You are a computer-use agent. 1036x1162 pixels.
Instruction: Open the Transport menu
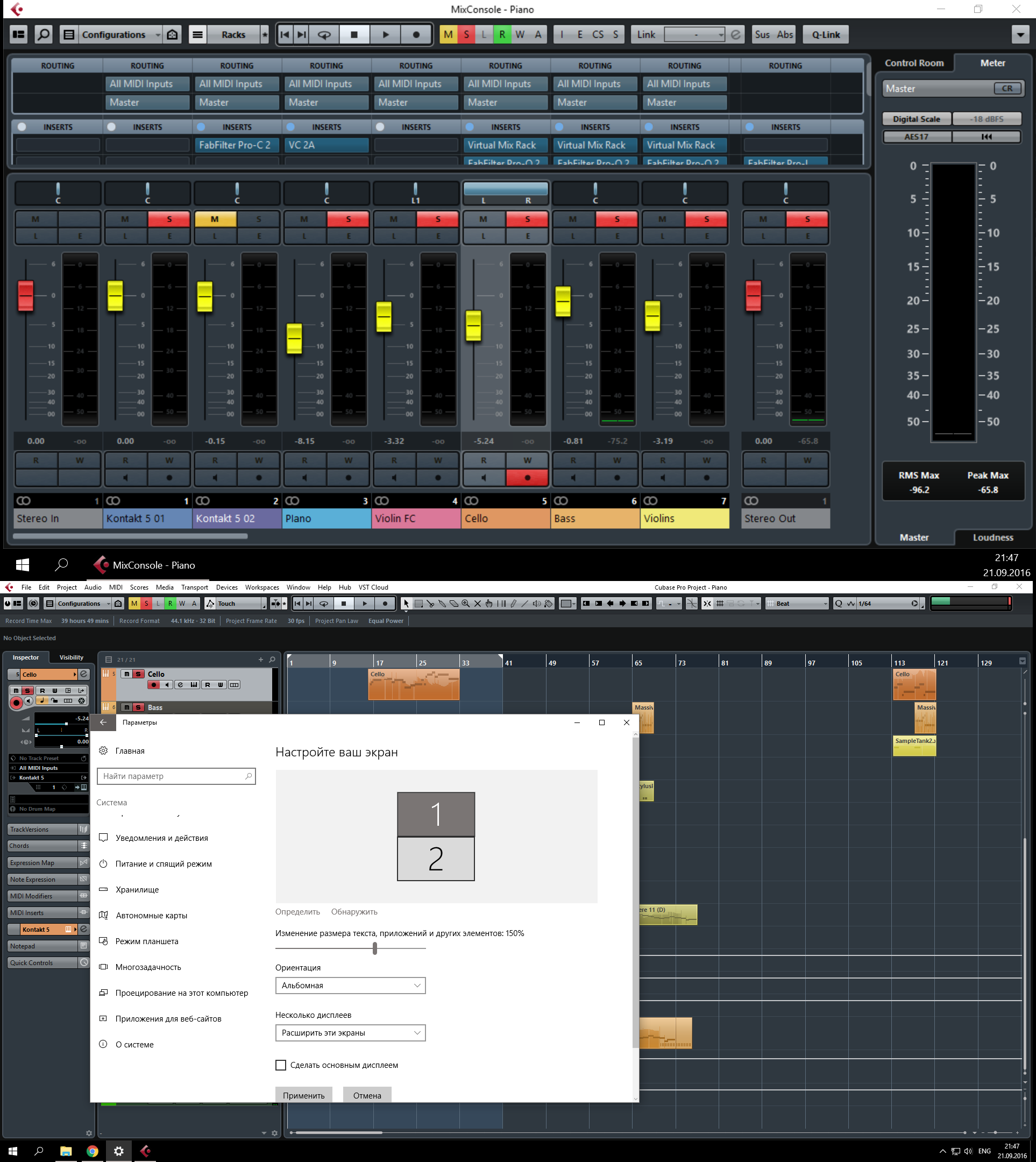coord(194,587)
